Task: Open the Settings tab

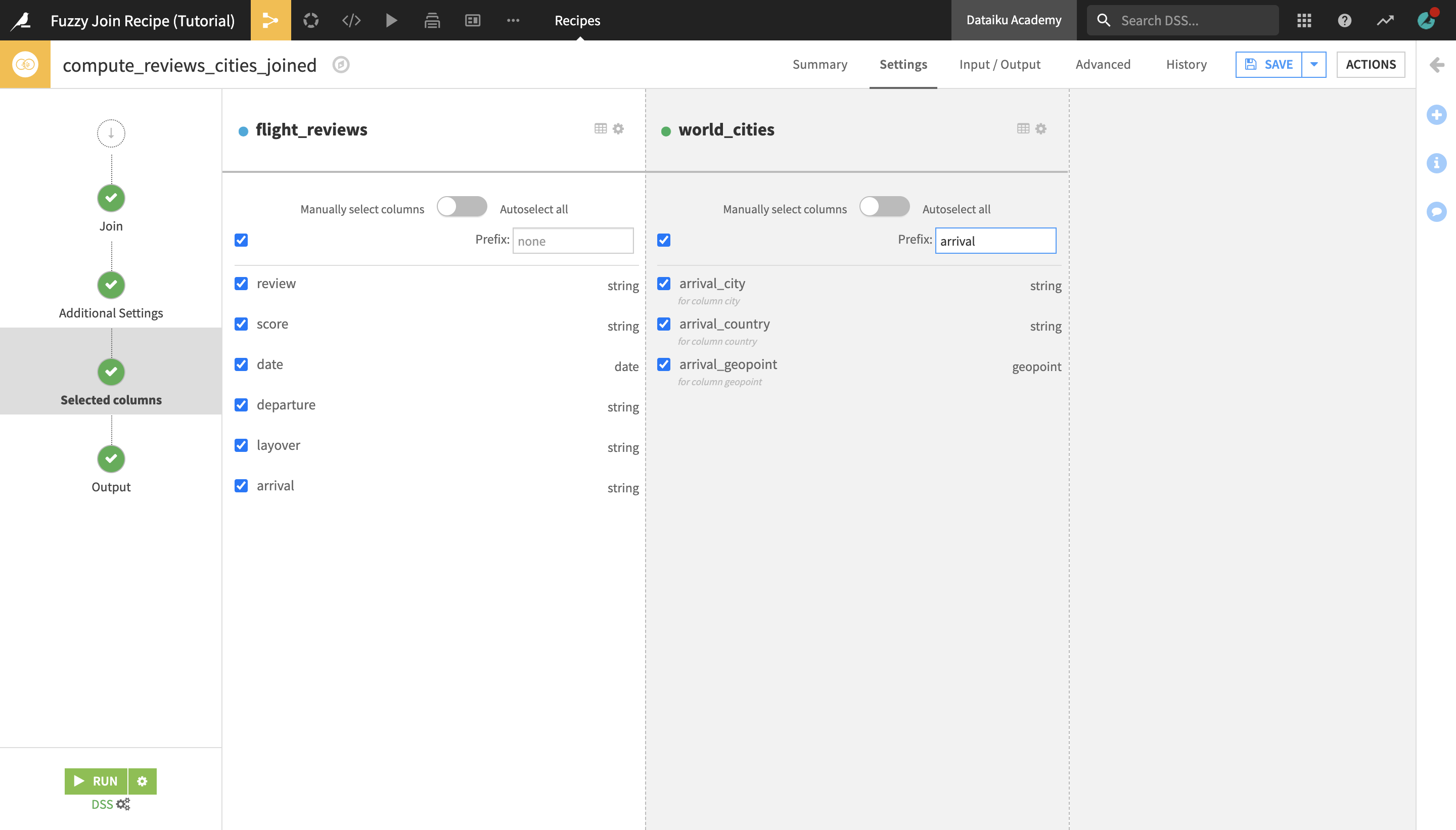Action: 903,63
